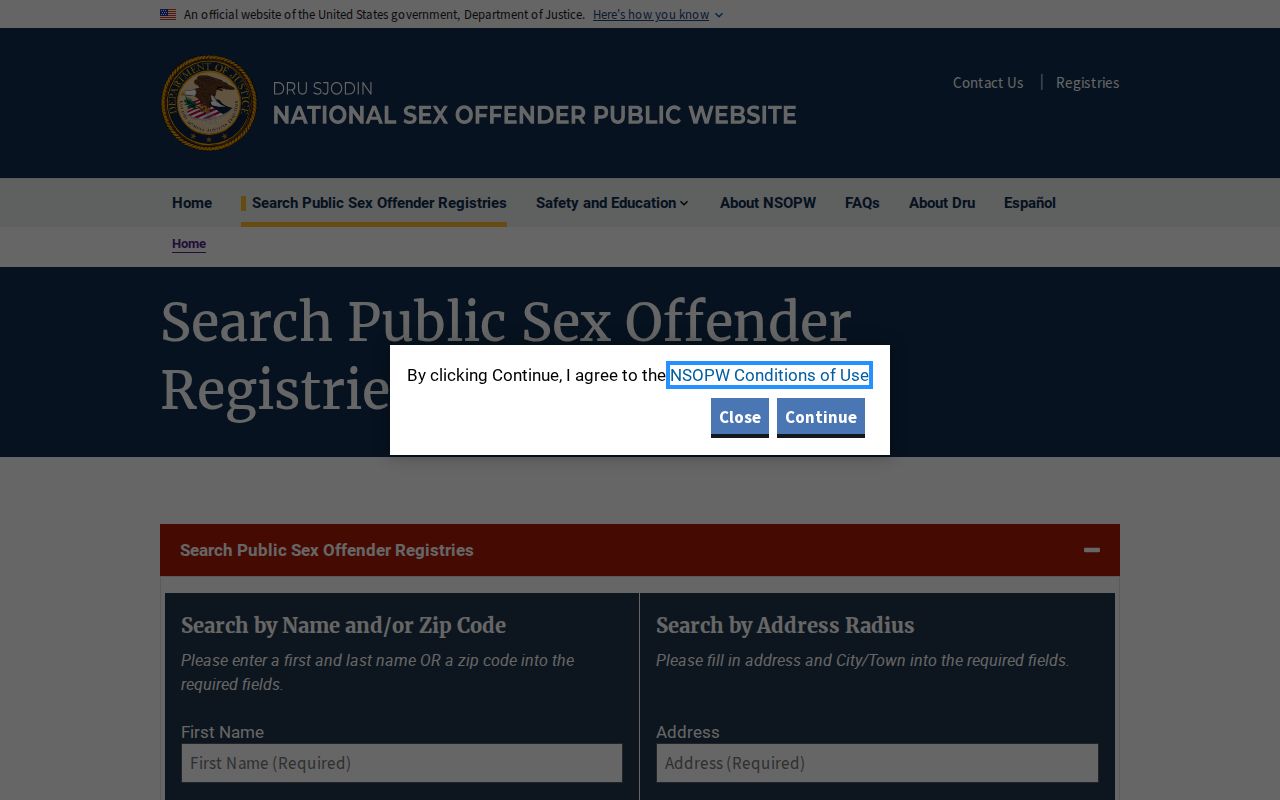Expand "Here's how you know" disclosure
The height and width of the screenshot is (800, 1280).
(x=658, y=15)
